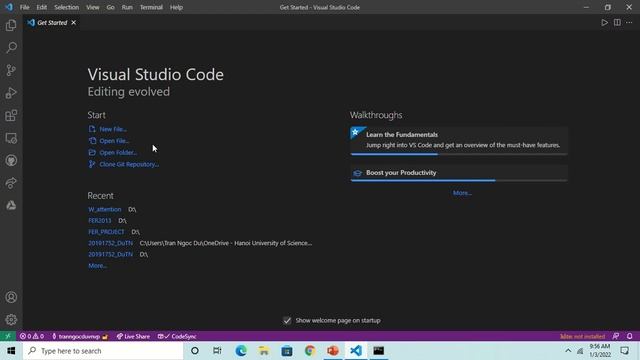This screenshot has width=640, height=360.
Task: Close the Get Started tab
Action: pos(73,22)
